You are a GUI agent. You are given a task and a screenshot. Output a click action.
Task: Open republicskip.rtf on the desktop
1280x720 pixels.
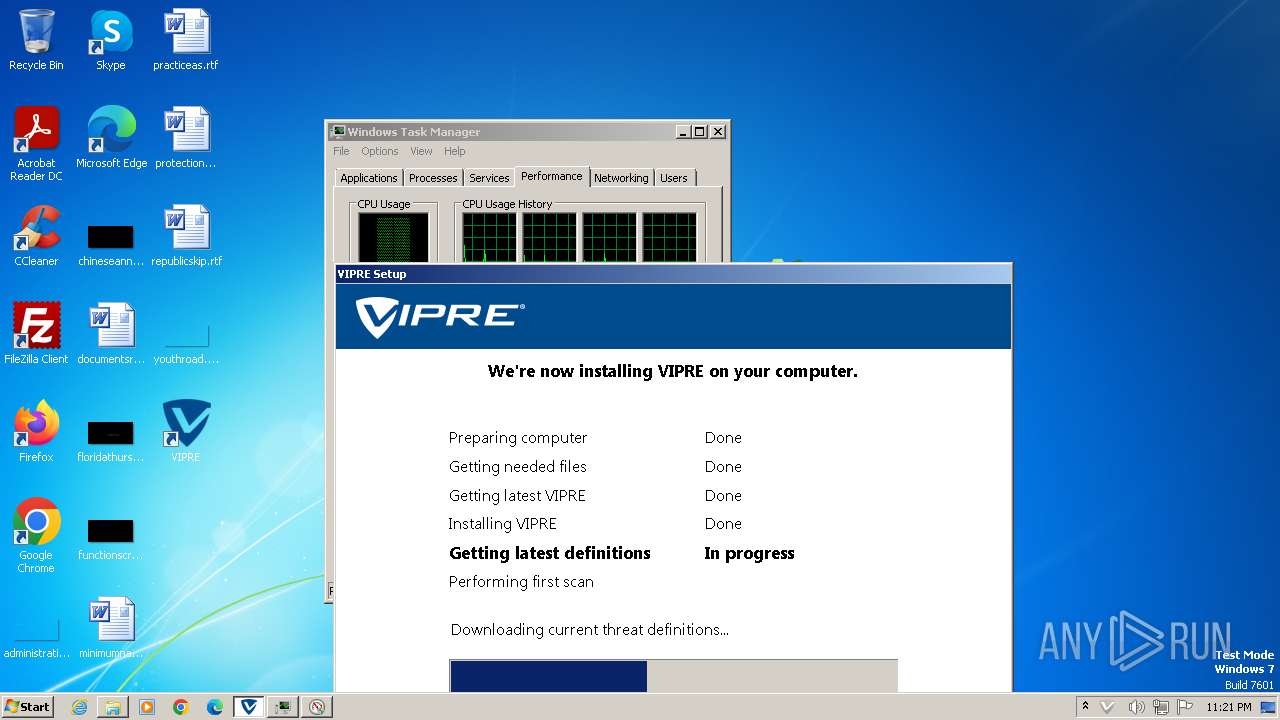186,235
